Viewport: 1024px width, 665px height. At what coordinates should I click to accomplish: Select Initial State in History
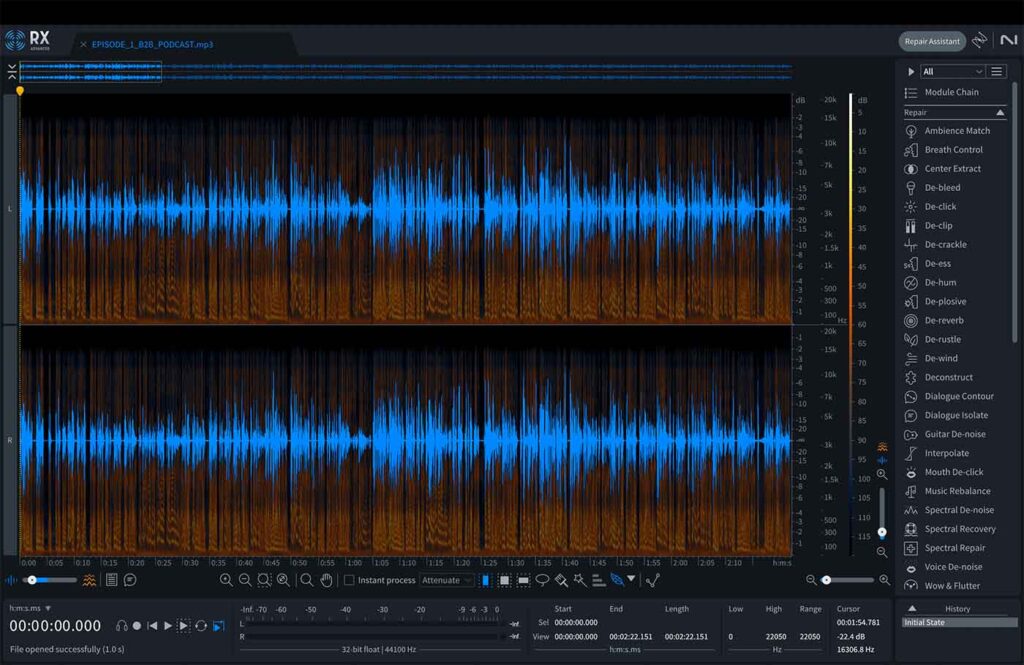coord(923,623)
